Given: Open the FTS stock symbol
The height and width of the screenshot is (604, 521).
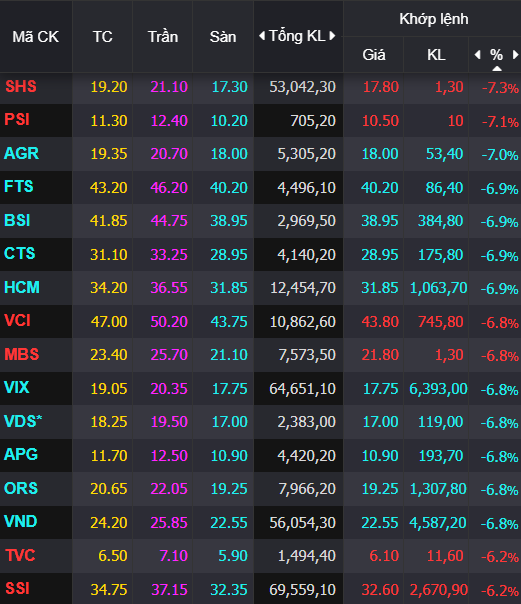Looking at the screenshot, I should pos(19,186).
